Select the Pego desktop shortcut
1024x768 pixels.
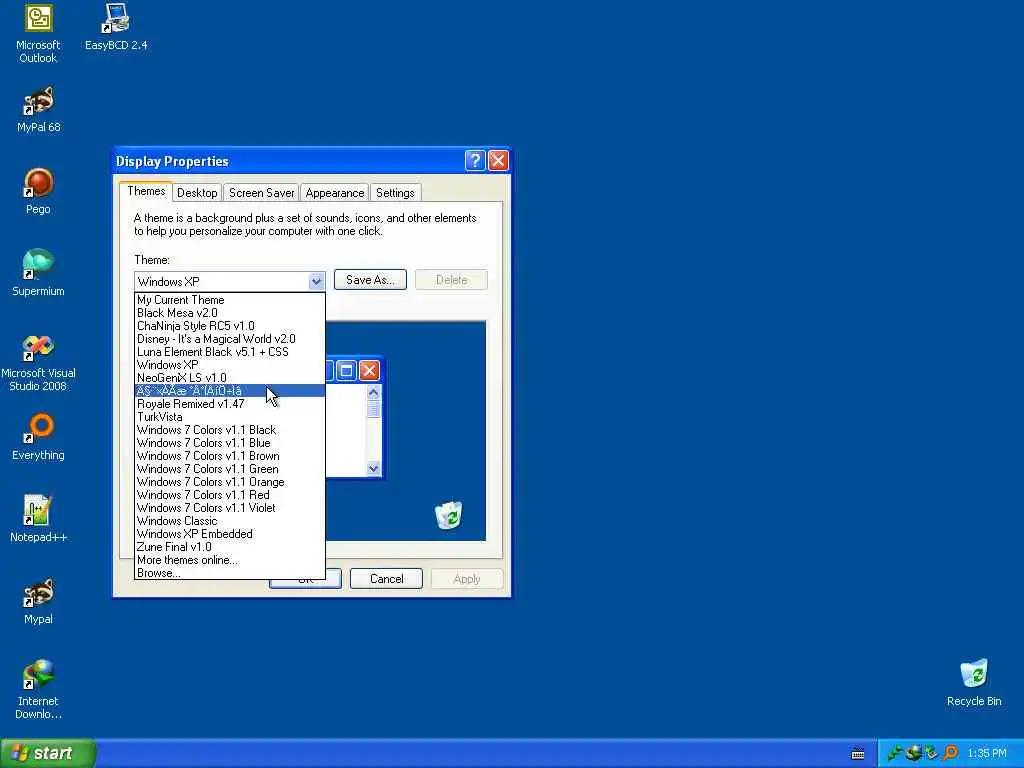(38, 191)
